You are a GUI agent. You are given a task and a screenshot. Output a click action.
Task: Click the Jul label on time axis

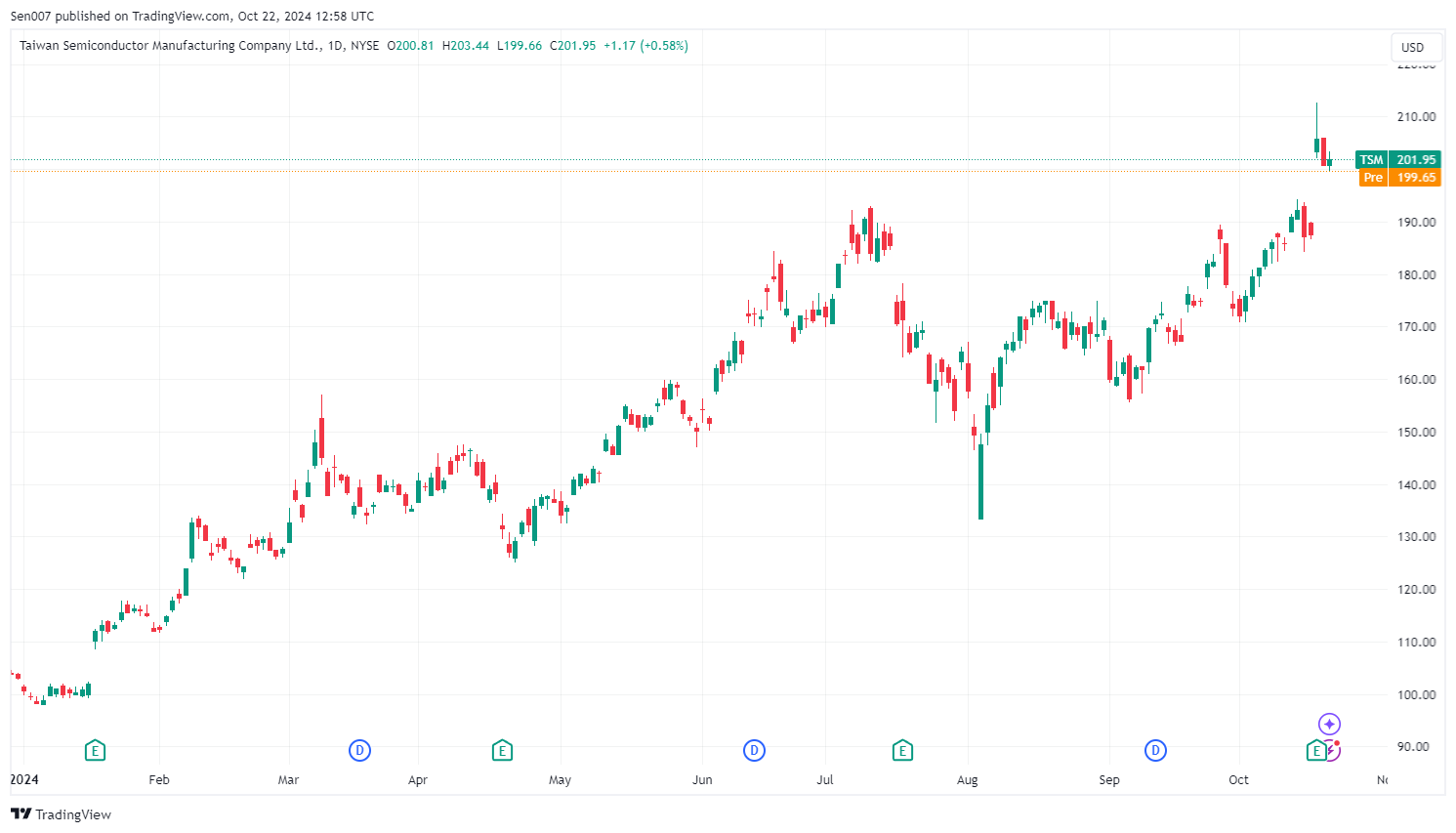coord(825,779)
